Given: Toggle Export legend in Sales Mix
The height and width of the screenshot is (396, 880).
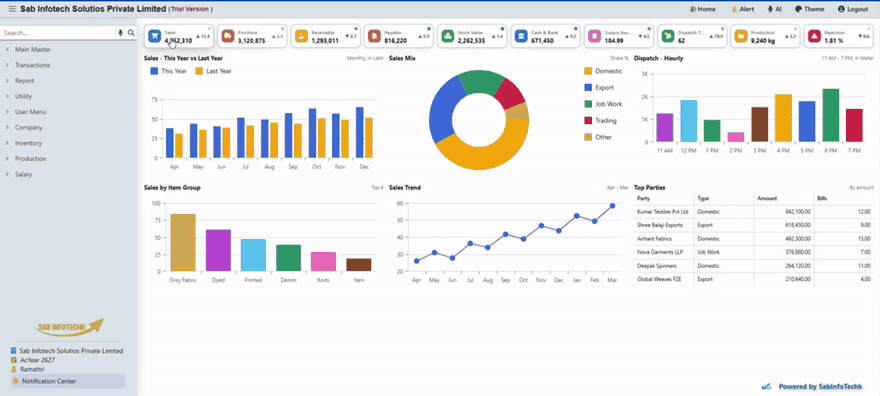Looking at the screenshot, I should (x=599, y=88).
